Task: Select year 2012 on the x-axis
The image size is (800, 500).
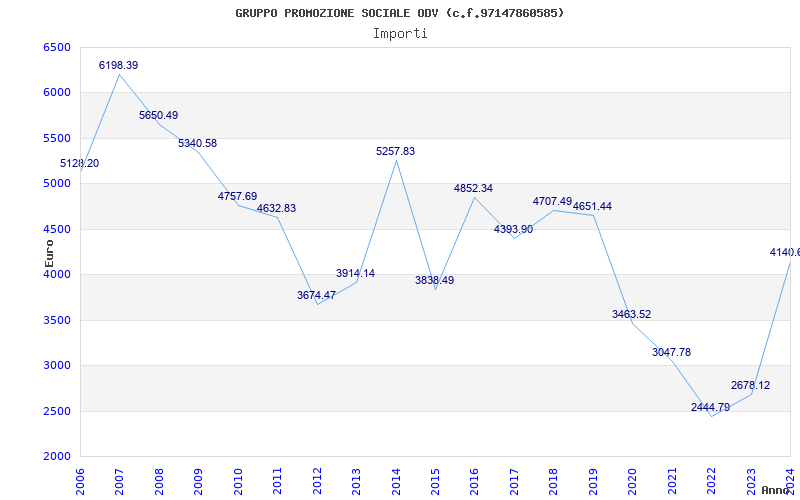Action: (x=317, y=482)
